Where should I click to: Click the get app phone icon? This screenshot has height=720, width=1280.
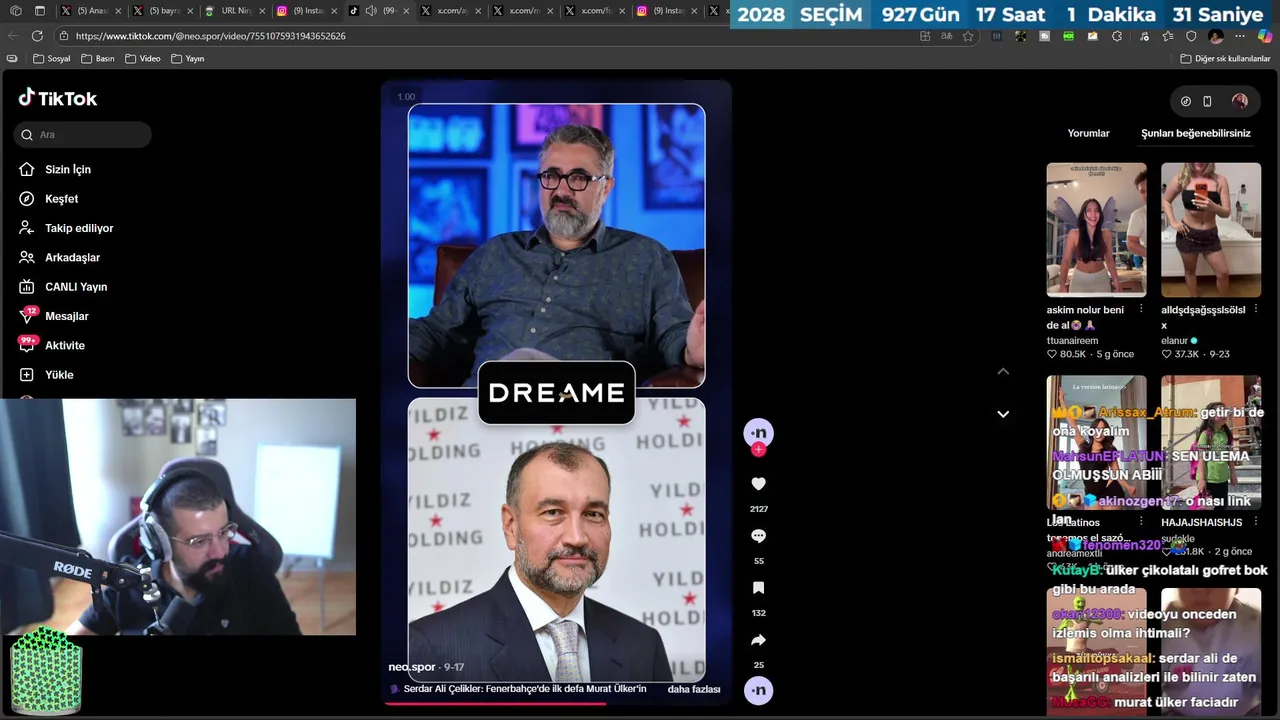(x=1207, y=101)
